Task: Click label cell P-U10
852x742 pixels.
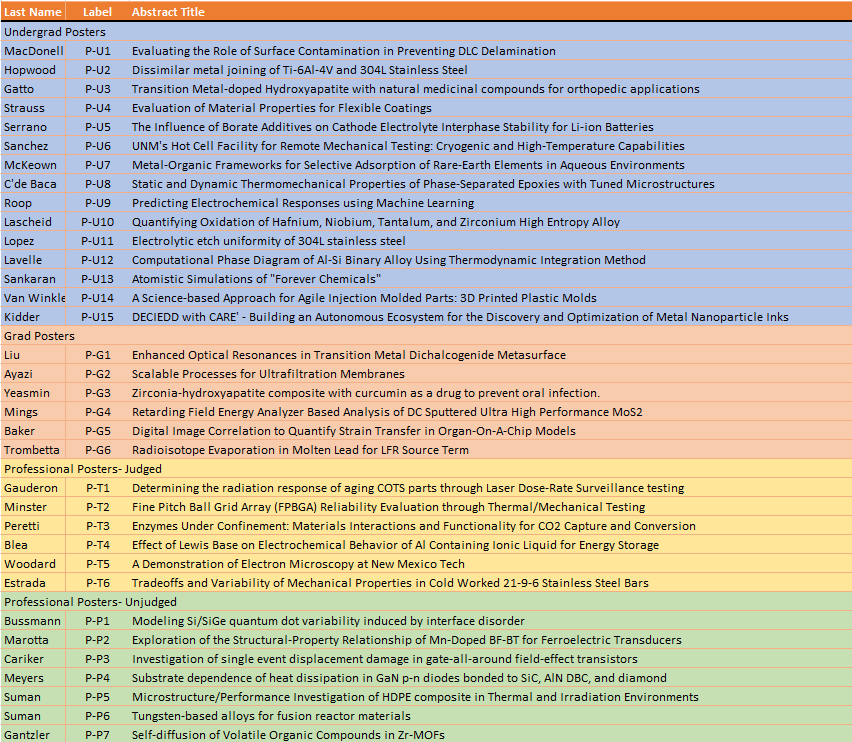Action: coord(97,222)
